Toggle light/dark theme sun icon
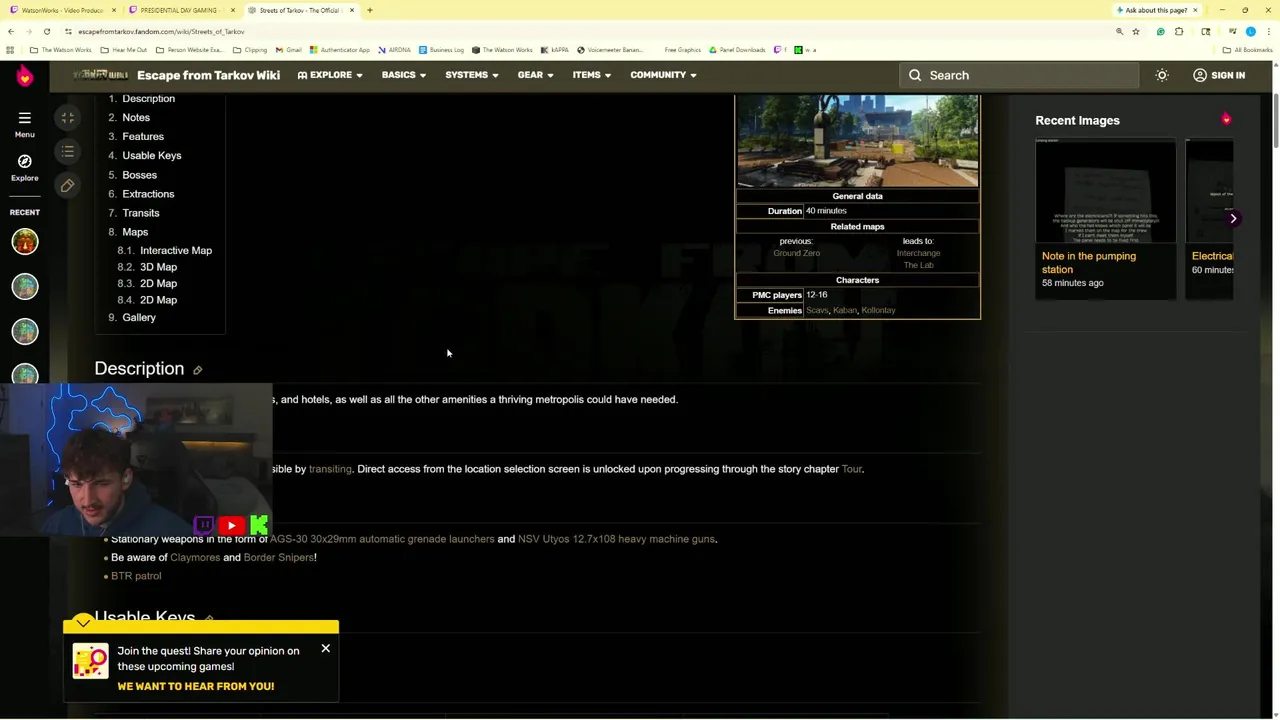 coord(1162,75)
